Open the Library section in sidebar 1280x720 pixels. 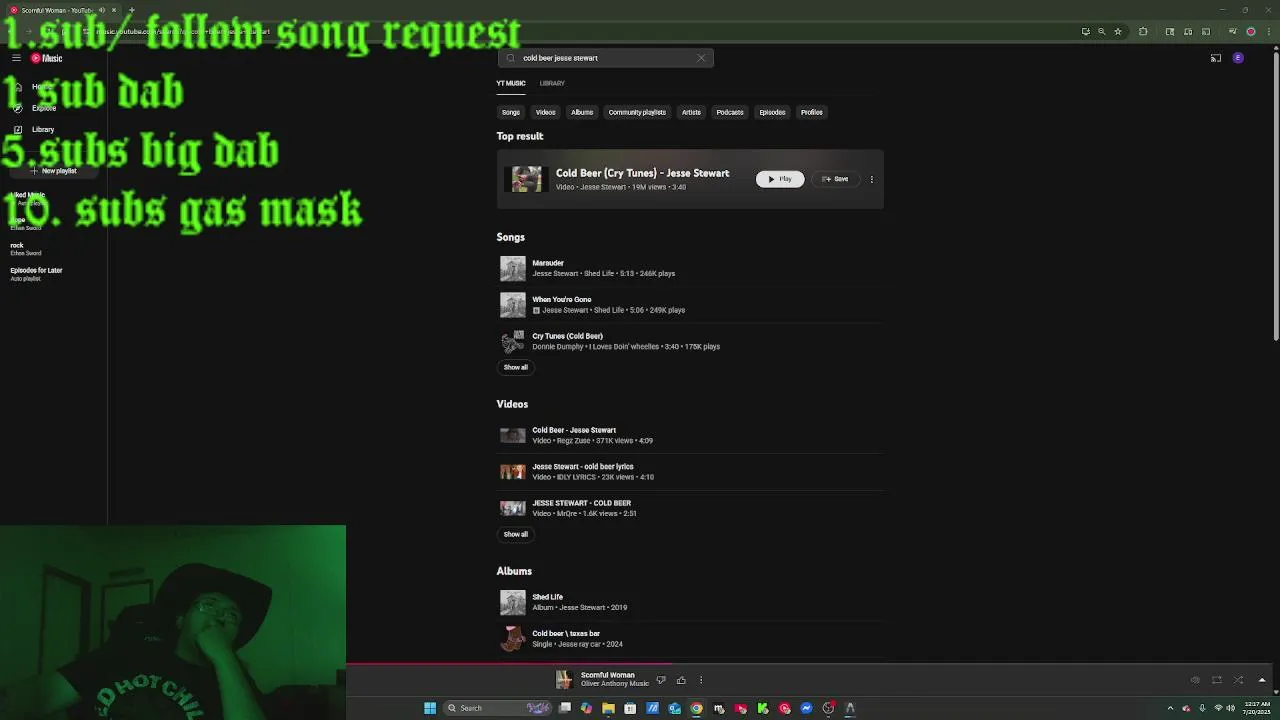pyautogui.click(x=42, y=129)
